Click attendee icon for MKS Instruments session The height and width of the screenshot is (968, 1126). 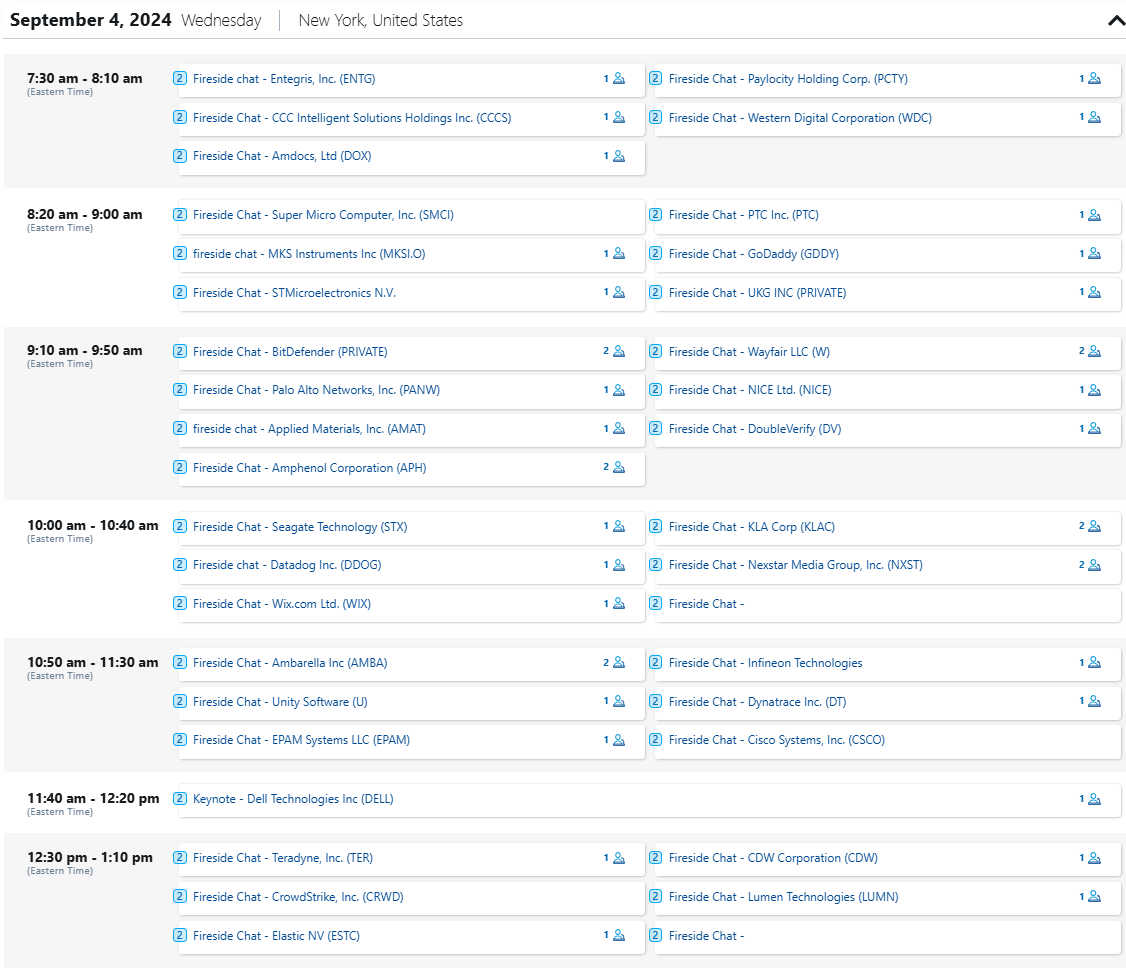tap(619, 253)
